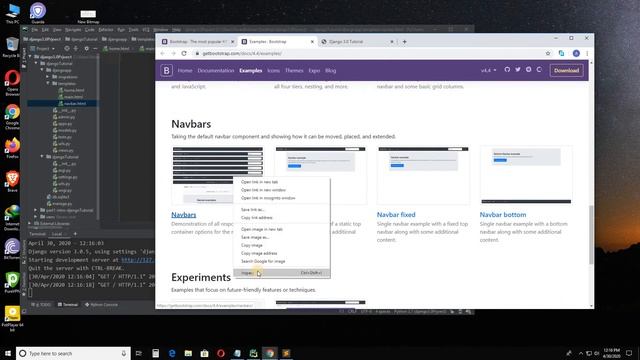Click the Windows search box

[73, 353]
